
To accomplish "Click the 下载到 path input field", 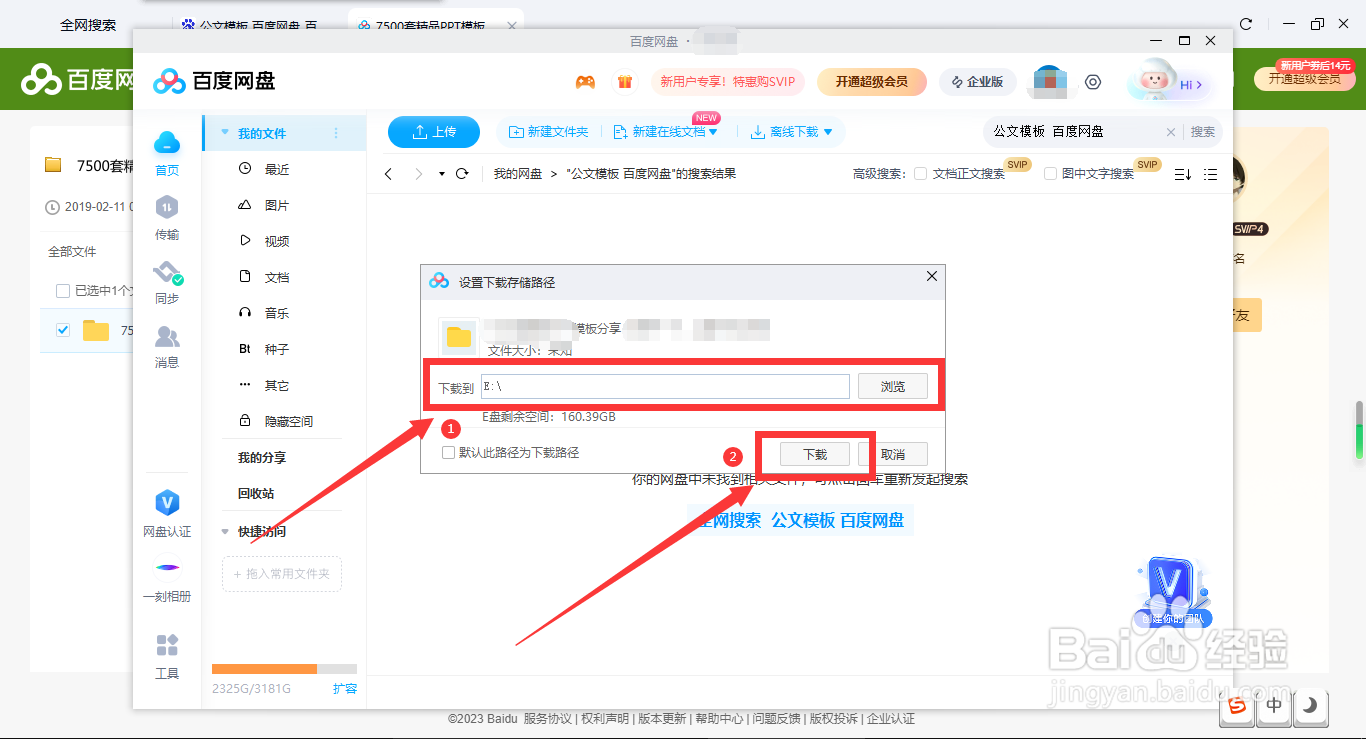I will [665, 386].
